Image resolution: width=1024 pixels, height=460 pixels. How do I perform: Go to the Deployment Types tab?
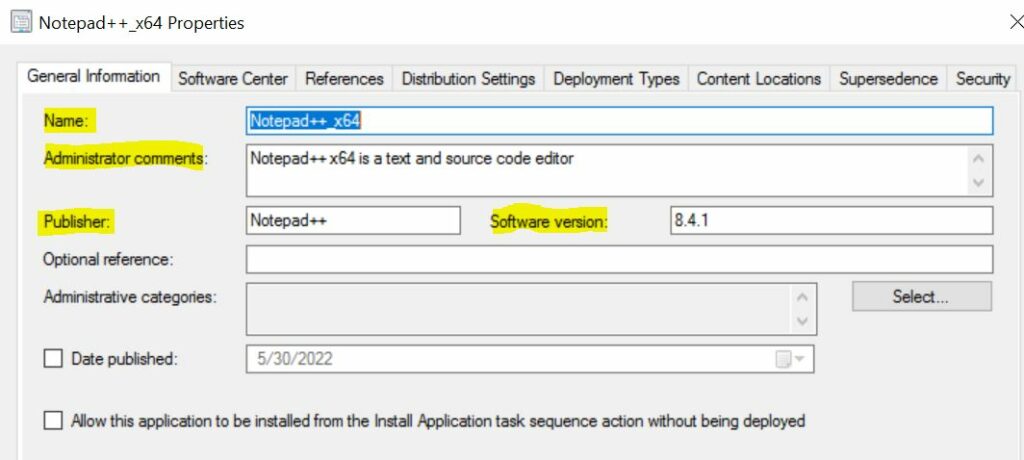point(616,79)
